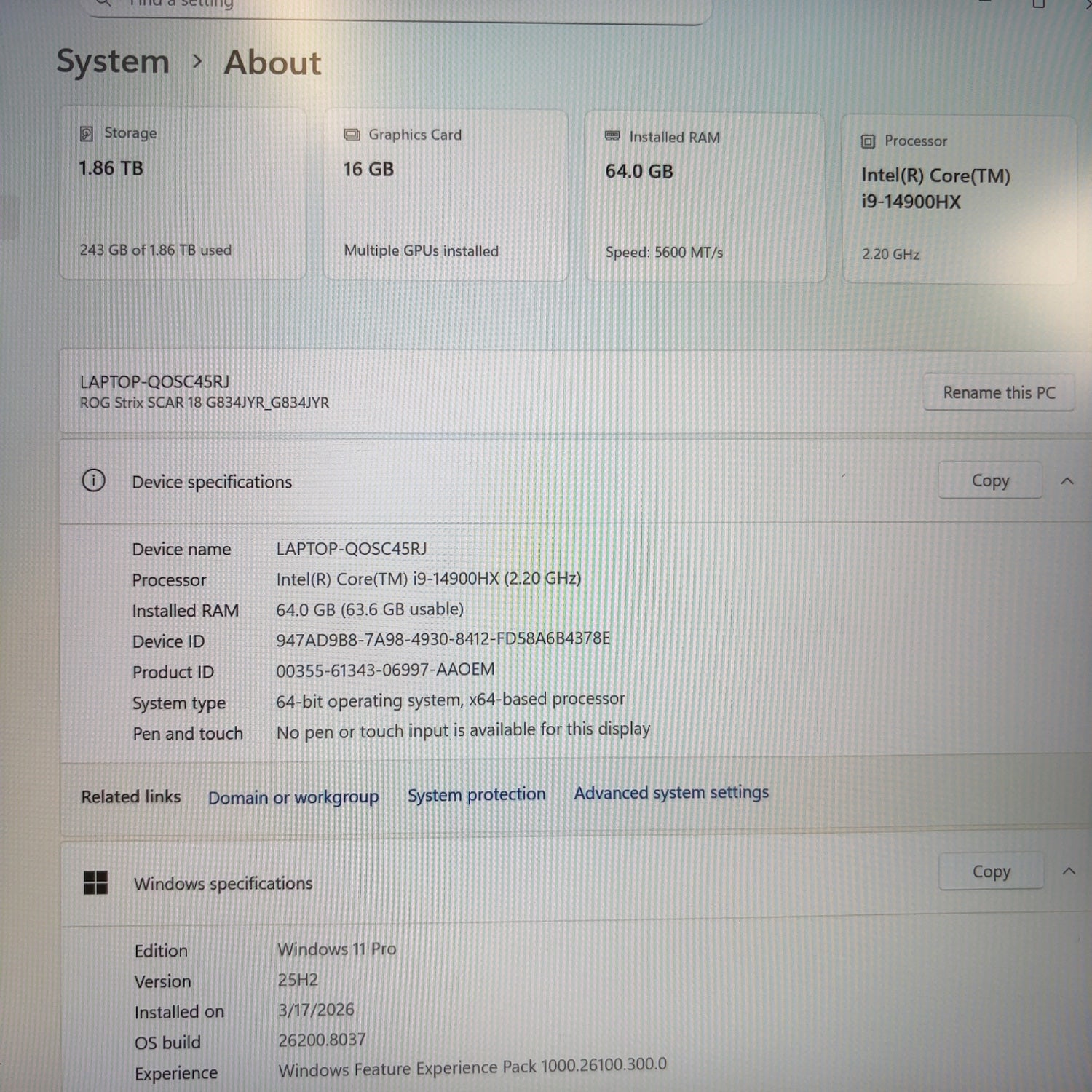Go back to System via breadcrumb
Screen dimensions: 1092x1092
click(113, 61)
